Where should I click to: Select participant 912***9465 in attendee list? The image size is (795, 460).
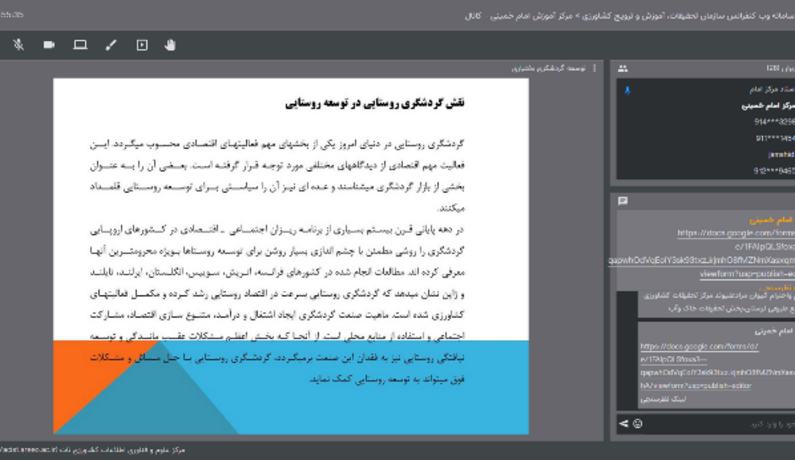tap(774, 171)
